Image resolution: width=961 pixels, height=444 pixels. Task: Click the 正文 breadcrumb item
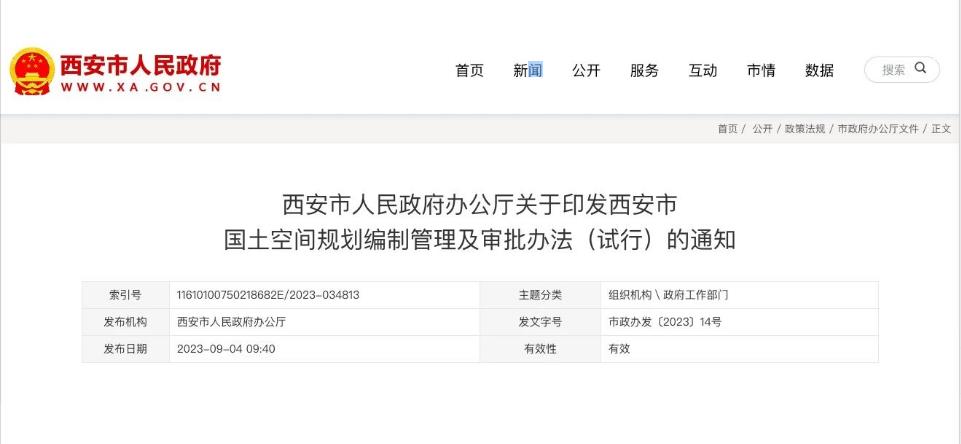[x=941, y=129]
